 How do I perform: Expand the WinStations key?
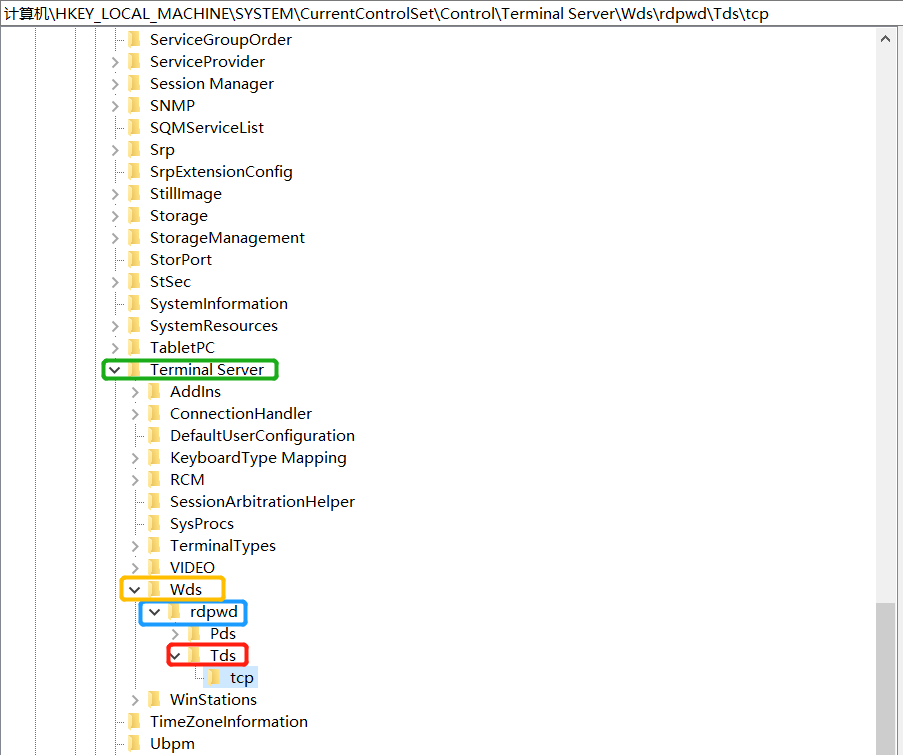[x=135, y=700]
